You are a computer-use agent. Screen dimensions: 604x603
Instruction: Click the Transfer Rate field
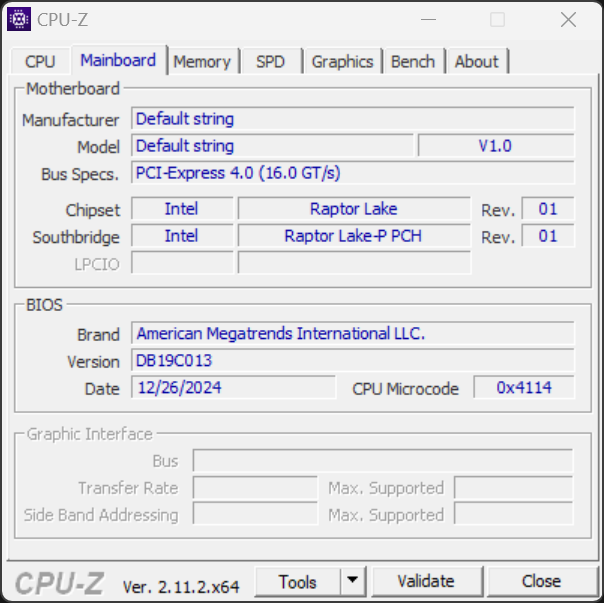pyautogui.click(x=255, y=487)
